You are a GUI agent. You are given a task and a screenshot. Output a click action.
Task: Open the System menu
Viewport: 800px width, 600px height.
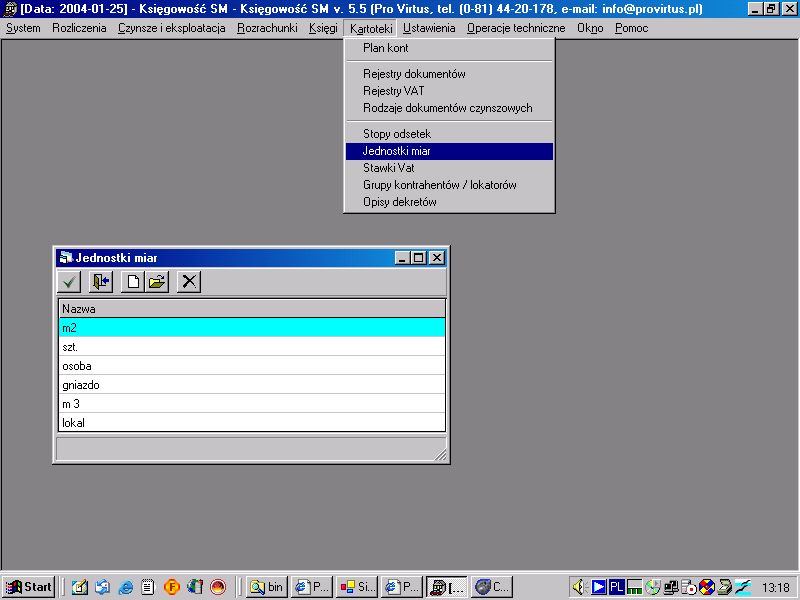[x=23, y=28]
